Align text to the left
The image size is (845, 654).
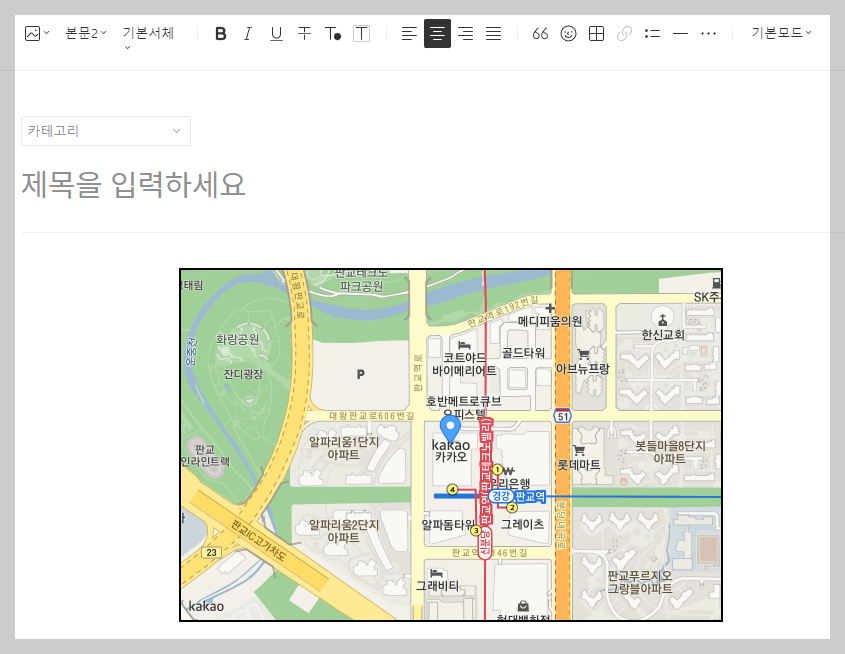point(410,33)
